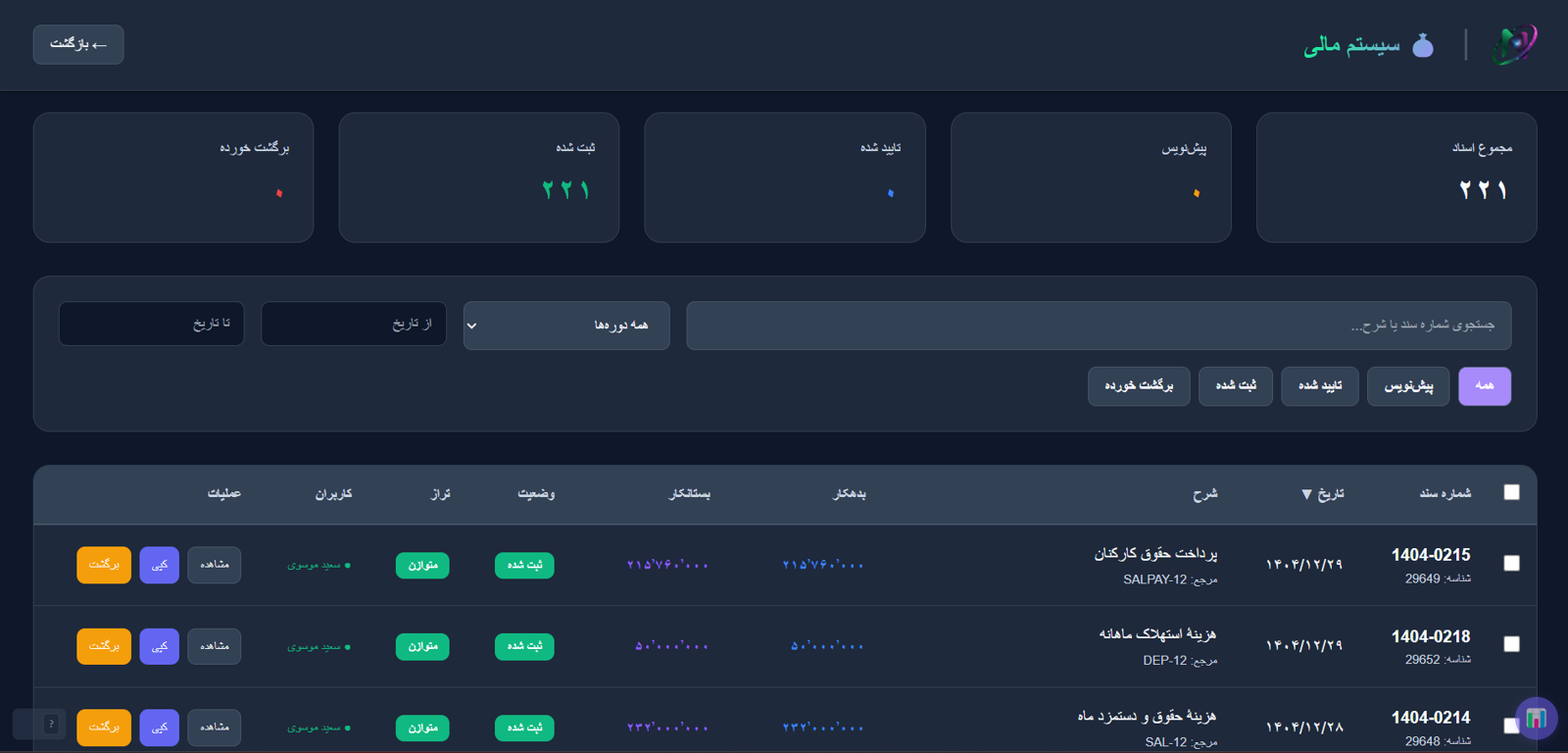The image size is (1568, 753).
Task: Click کپی for document 1404-0218
Action: (x=159, y=646)
